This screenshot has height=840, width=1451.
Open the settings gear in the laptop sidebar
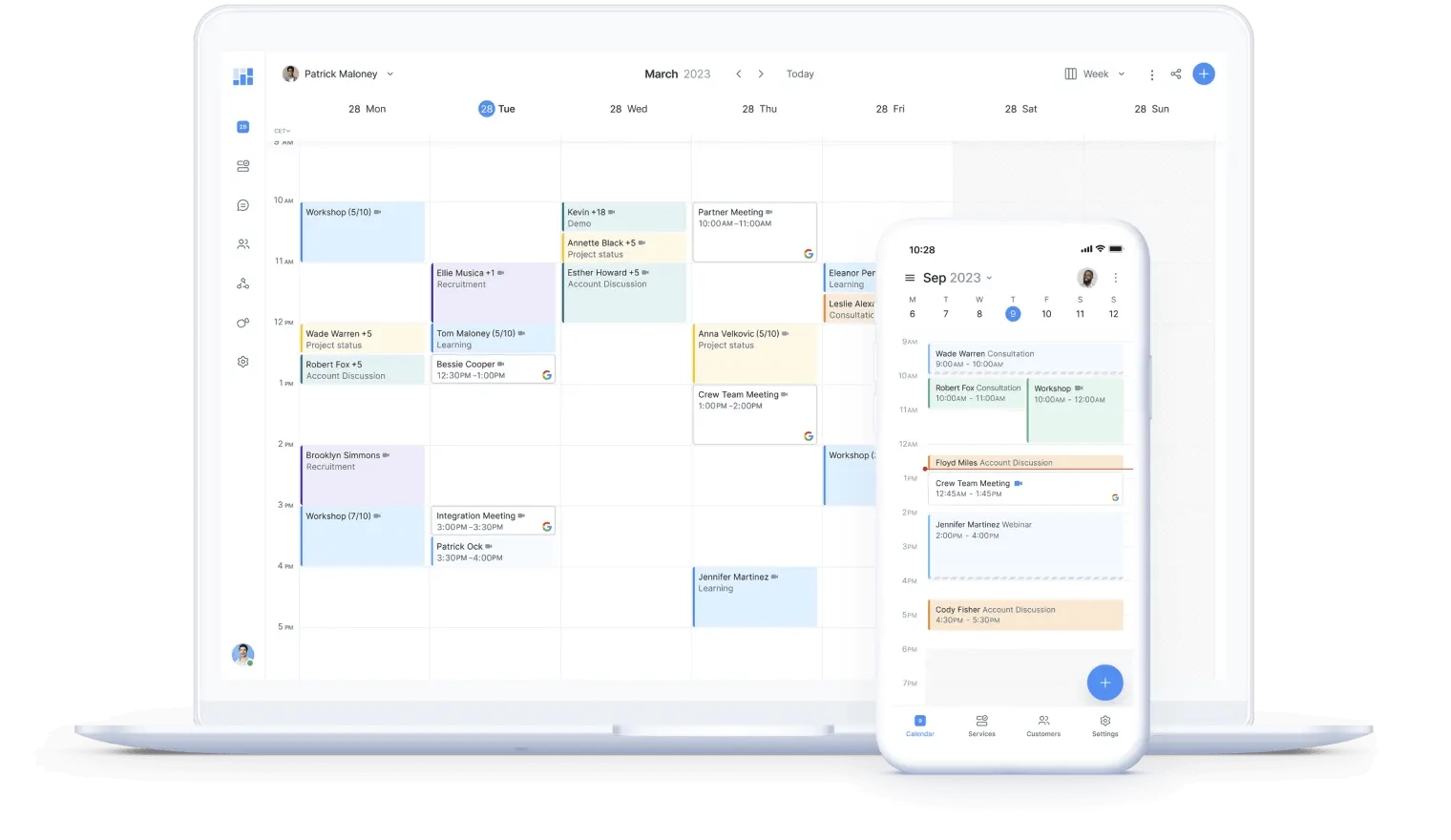point(242,362)
